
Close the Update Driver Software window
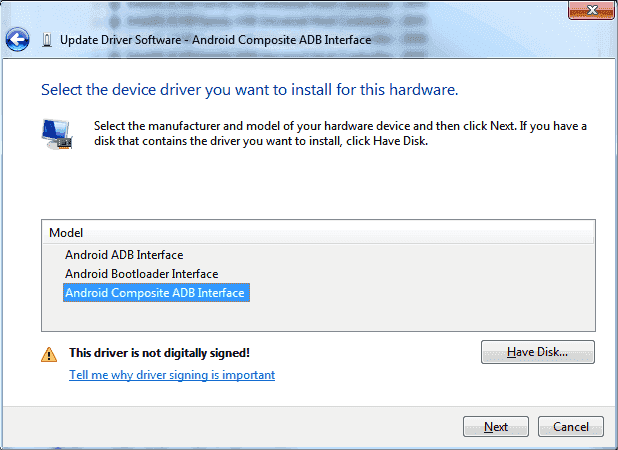591,10
